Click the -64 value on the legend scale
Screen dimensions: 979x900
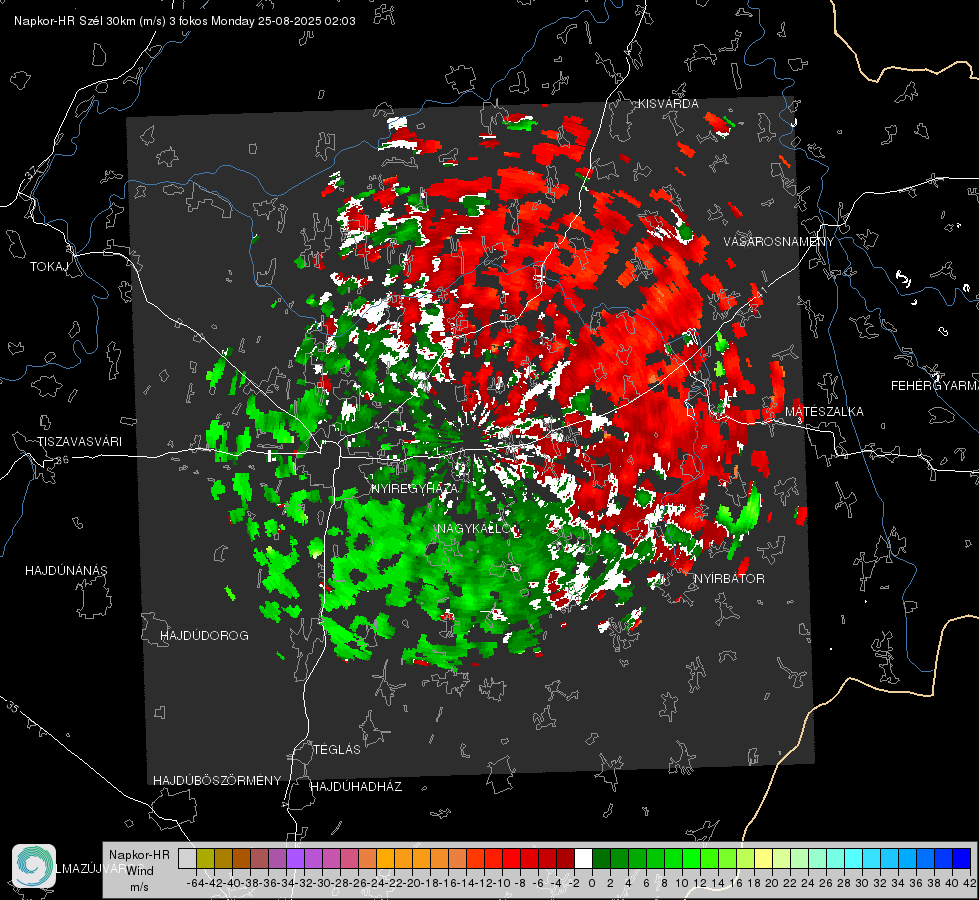(196, 883)
